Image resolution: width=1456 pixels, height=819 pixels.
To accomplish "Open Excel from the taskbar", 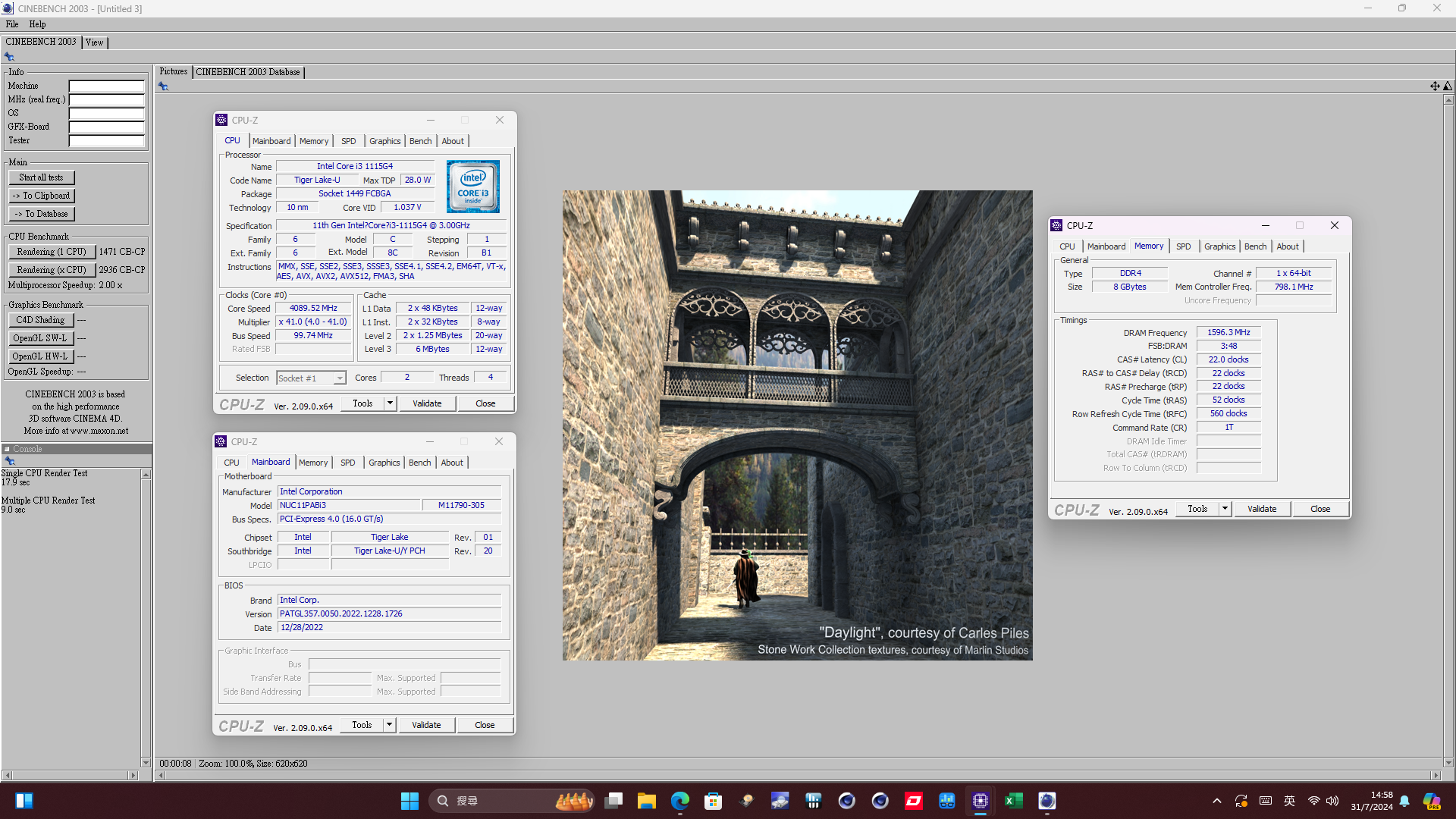I will click(x=1014, y=801).
